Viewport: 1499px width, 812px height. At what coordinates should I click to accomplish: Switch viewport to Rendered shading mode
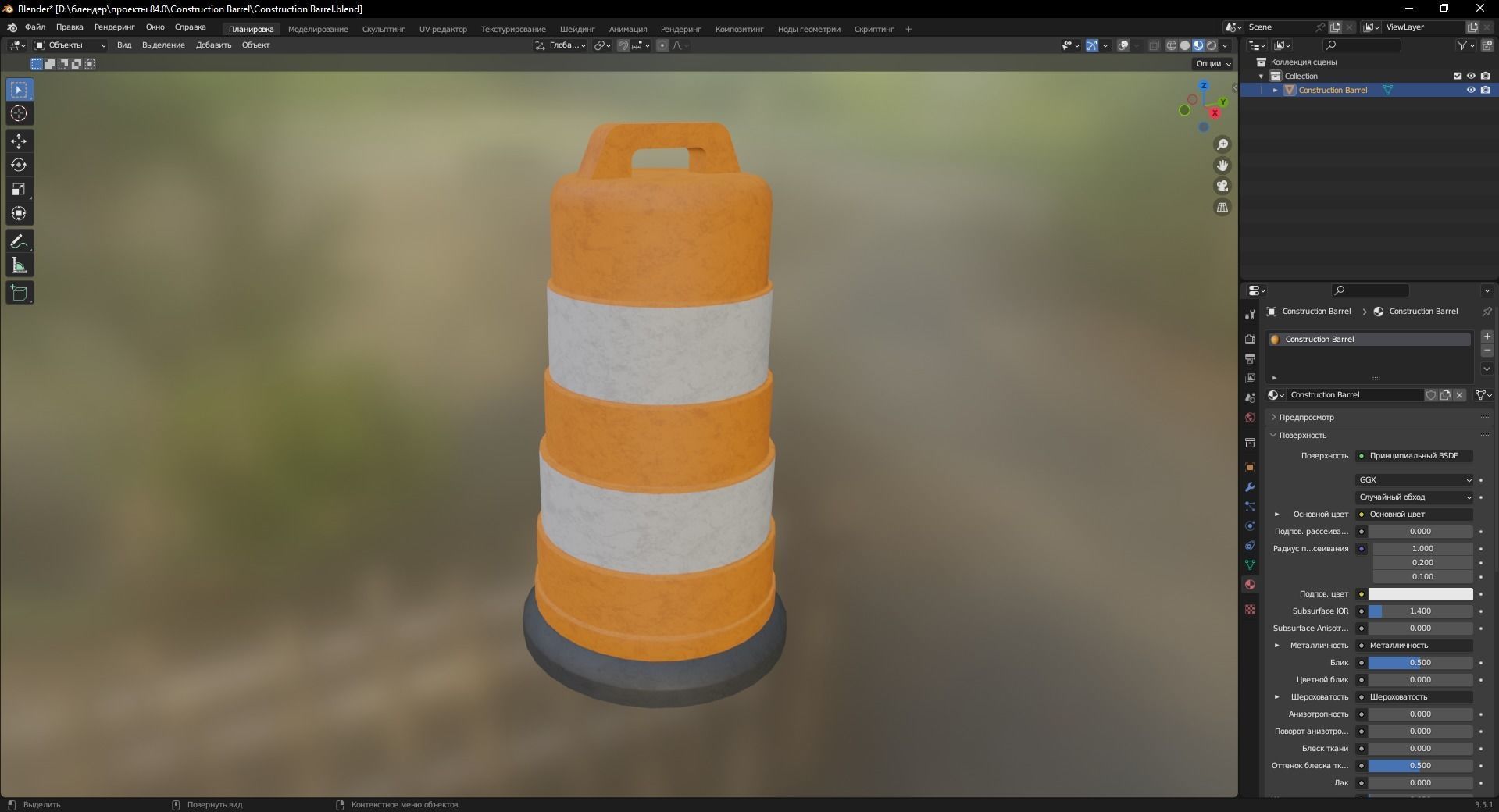(1212, 45)
